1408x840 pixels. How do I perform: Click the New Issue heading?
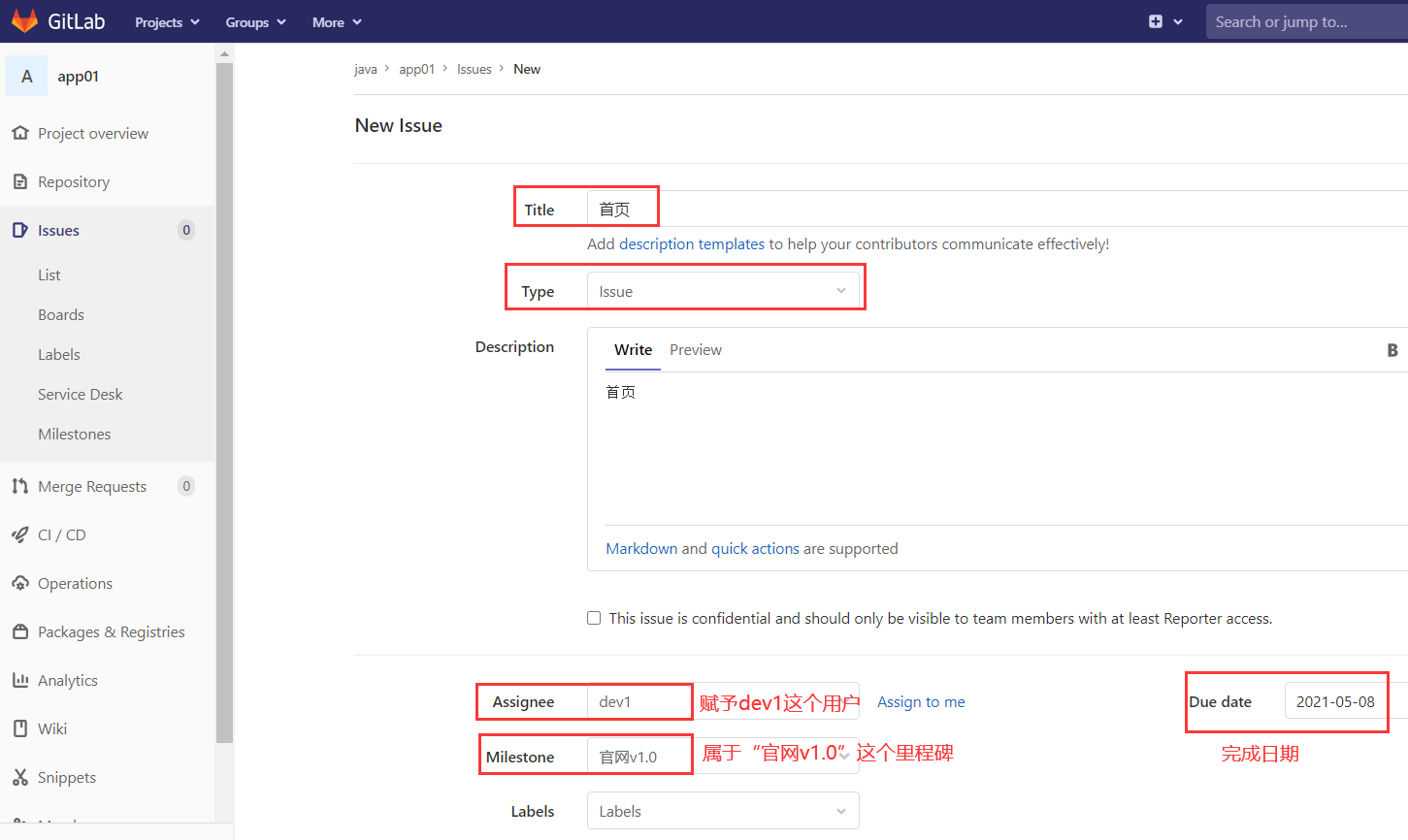399,125
